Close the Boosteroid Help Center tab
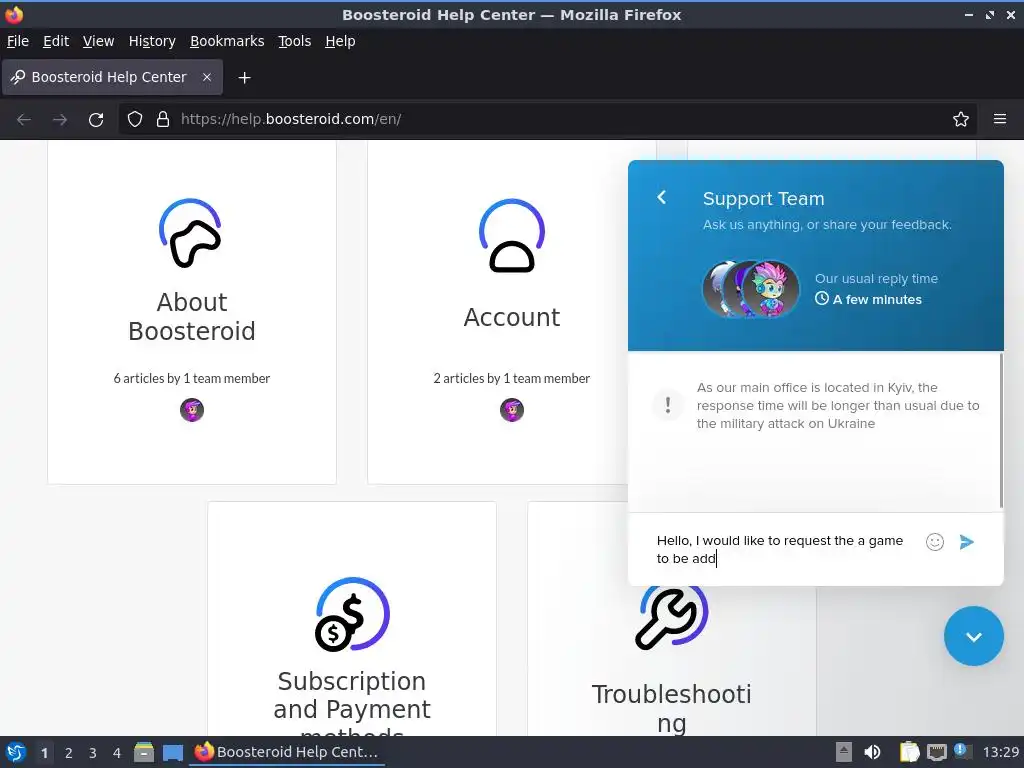This screenshot has width=1024, height=768. (206, 77)
